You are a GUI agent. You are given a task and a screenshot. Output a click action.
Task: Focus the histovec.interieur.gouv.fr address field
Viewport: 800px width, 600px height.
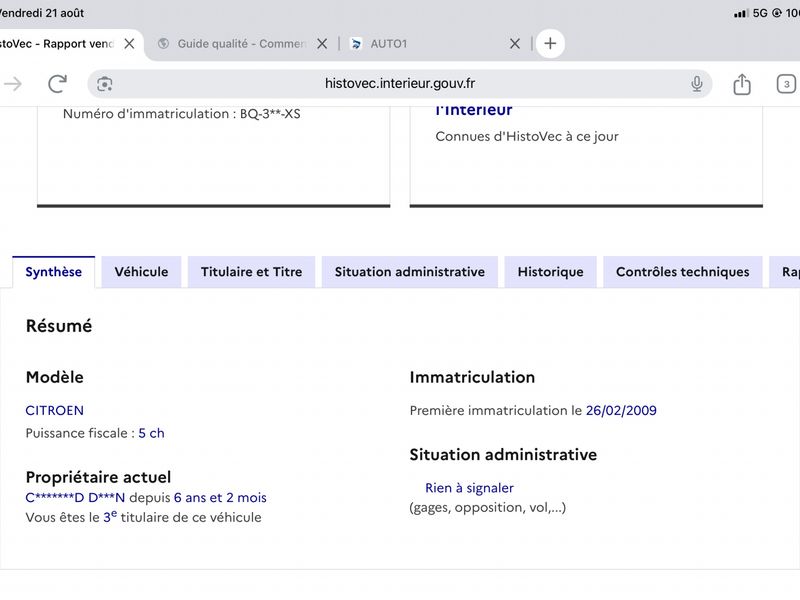[x=399, y=84]
